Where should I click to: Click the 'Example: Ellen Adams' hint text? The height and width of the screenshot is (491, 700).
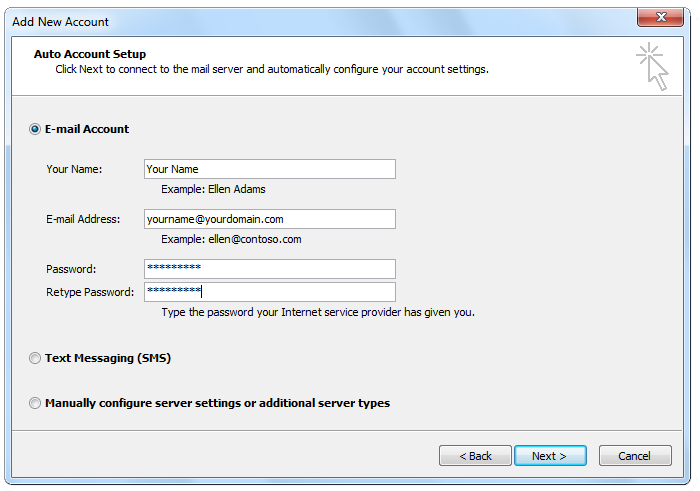pos(213,189)
